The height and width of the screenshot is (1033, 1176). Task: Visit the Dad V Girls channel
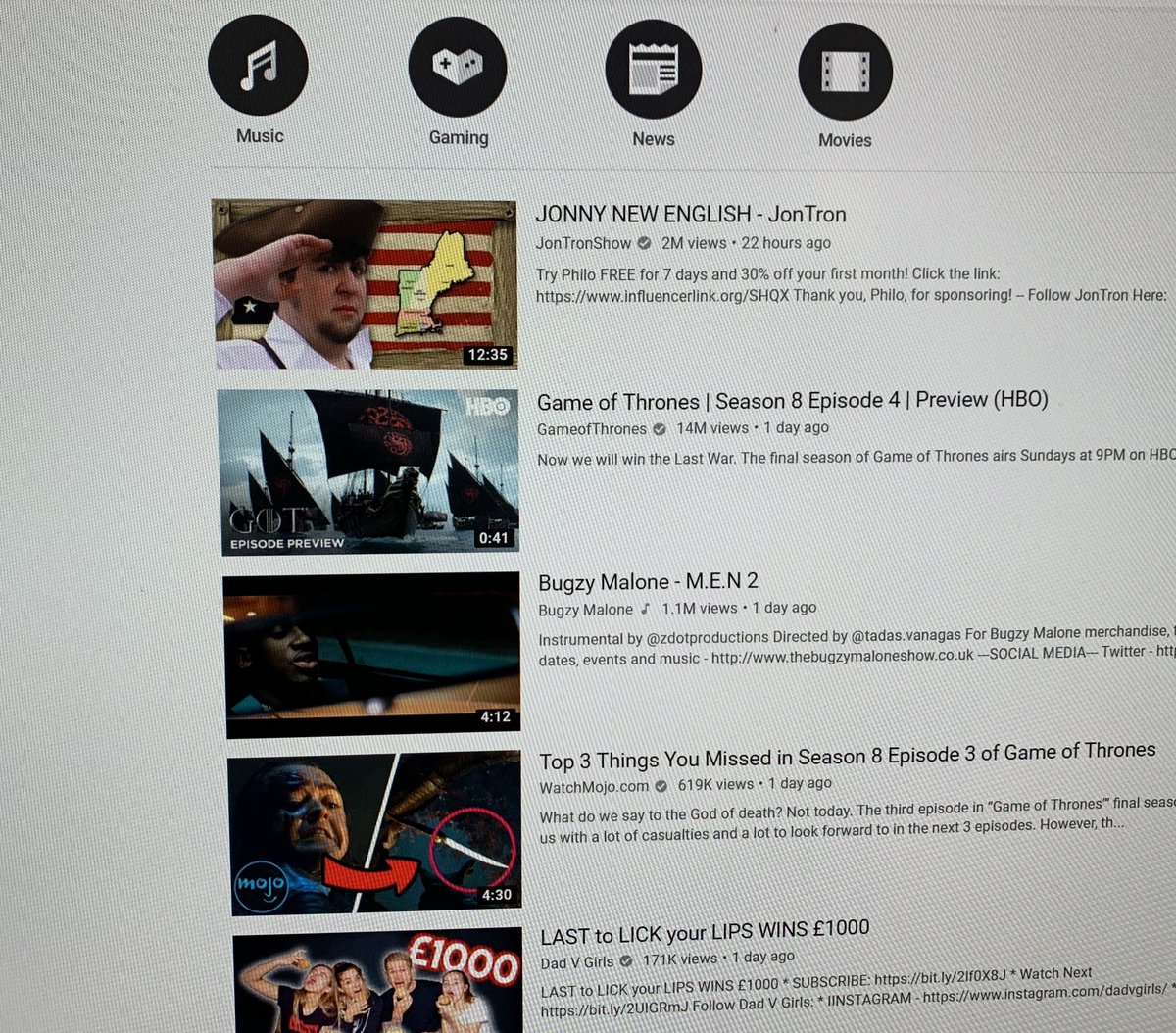pyautogui.click(x=577, y=962)
